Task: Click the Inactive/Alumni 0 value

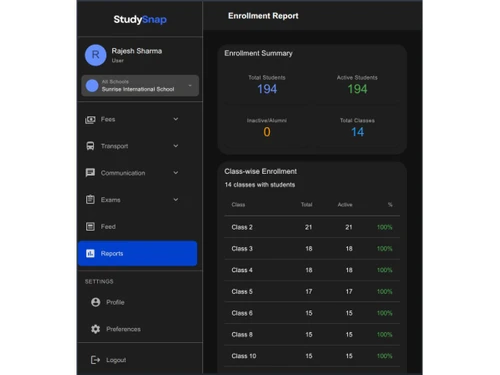Action: click(267, 132)
